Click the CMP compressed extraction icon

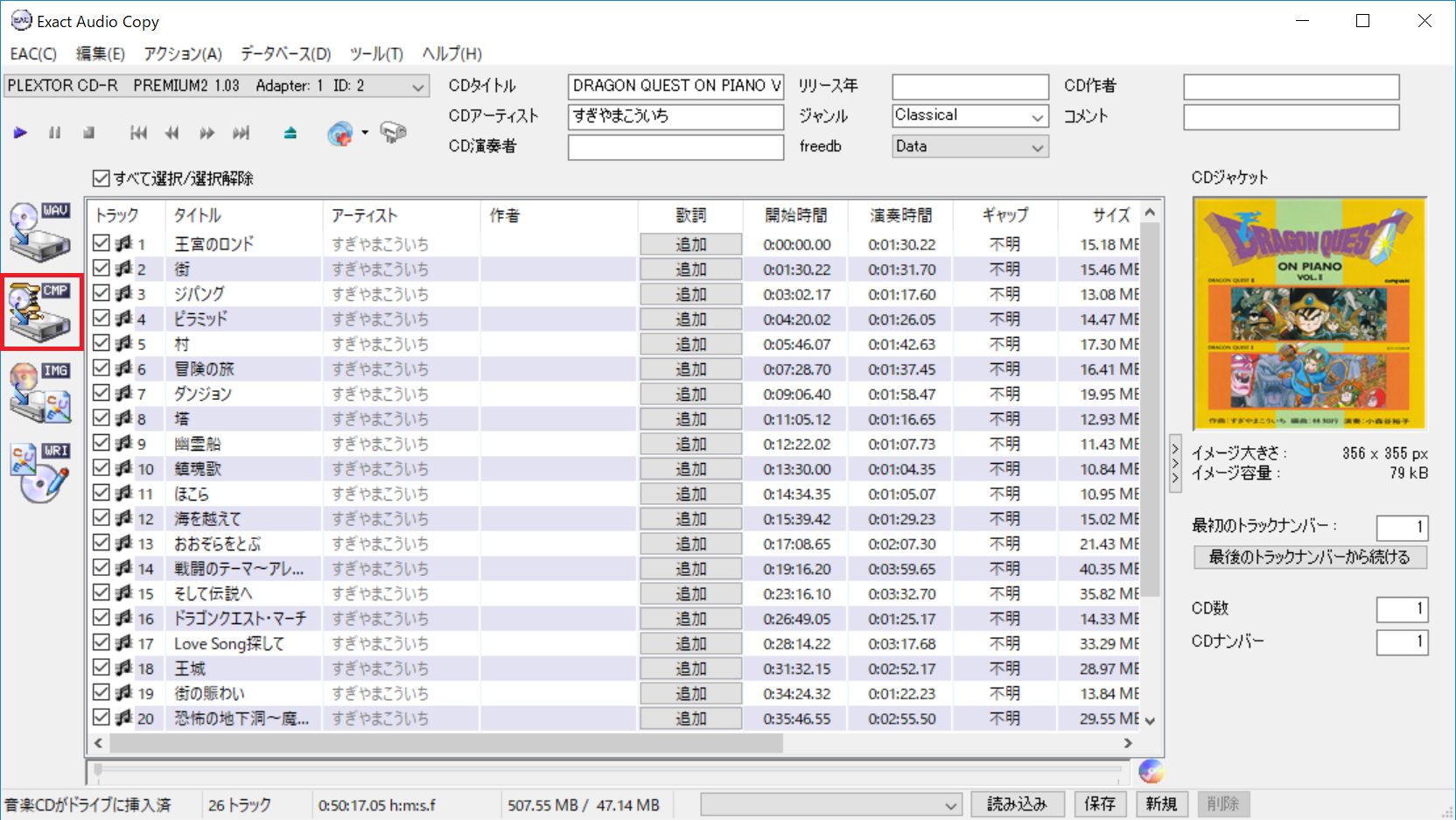(x=40, y=312)
